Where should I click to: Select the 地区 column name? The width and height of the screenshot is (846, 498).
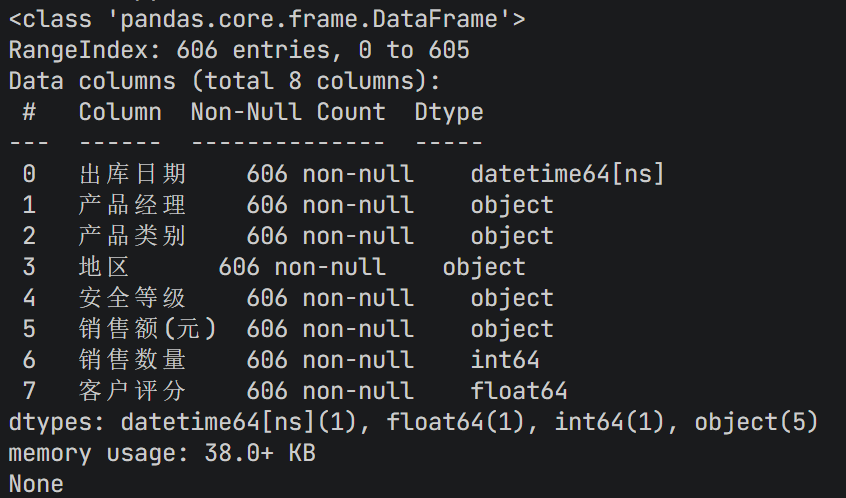click(x=105, y=267)
